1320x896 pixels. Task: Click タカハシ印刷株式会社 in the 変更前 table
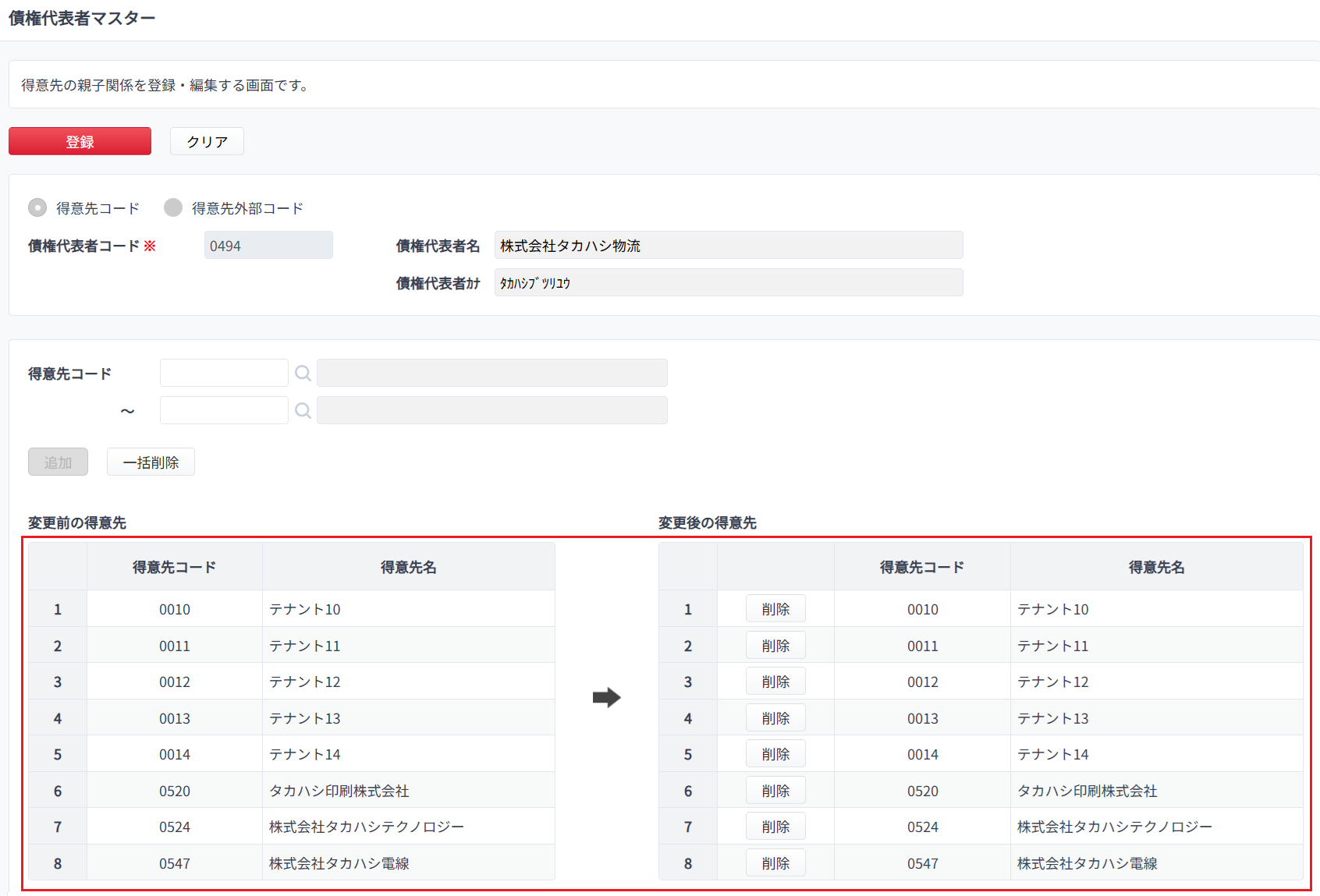coord(339,791)
